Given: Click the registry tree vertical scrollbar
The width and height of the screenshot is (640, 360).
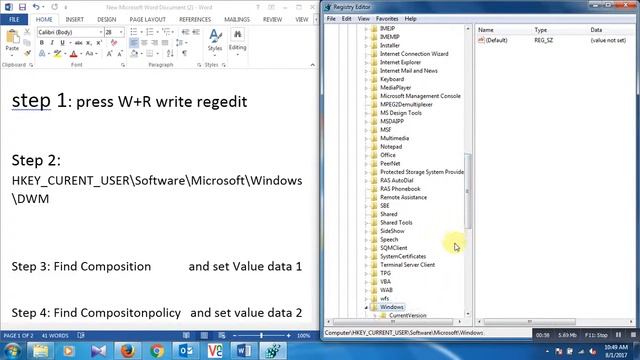Looking at the screenshot, I should click(x=468, y=191).
